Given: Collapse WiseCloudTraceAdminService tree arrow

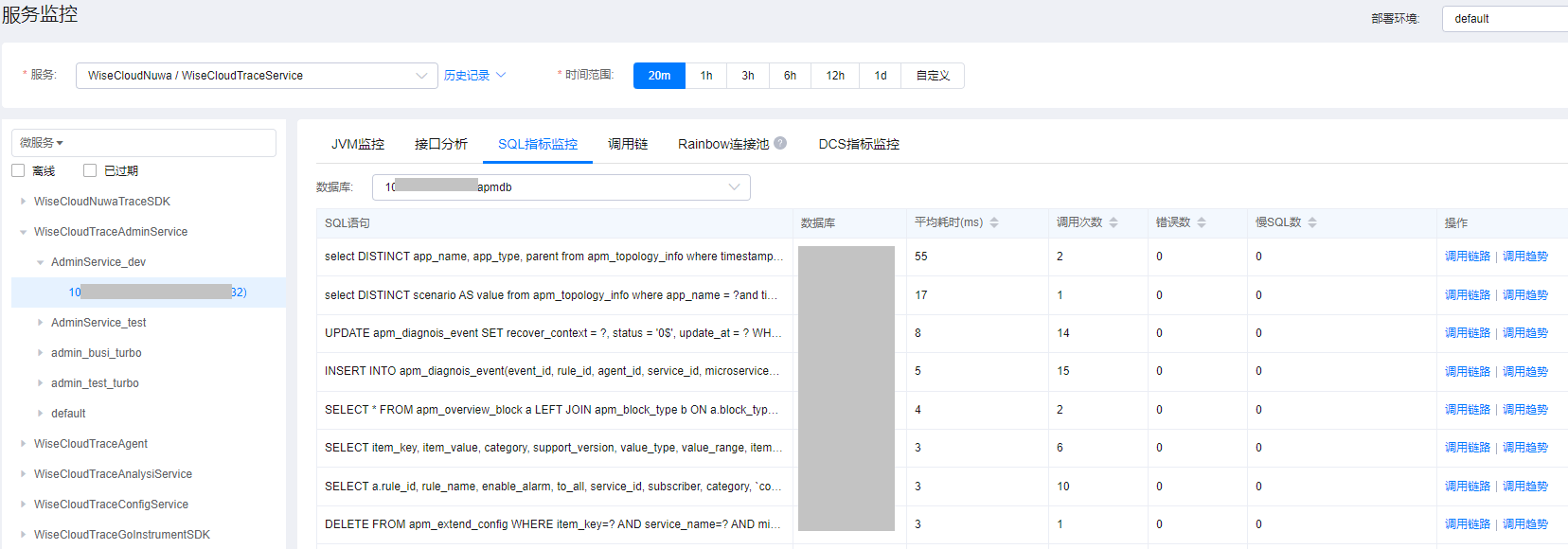Looking at the screenshot, I should [24, 232].
